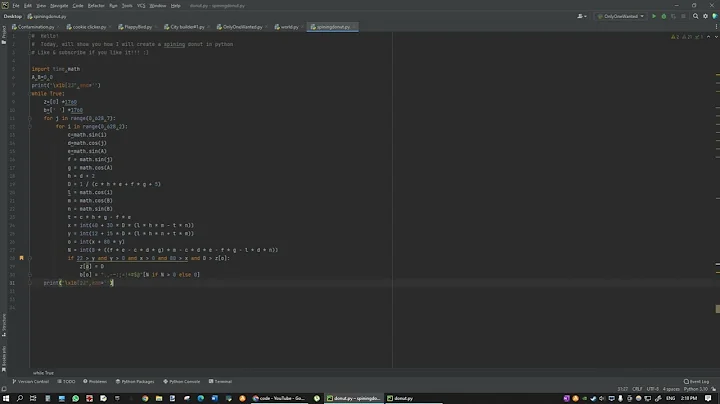
Task: Open the Navigate menu
Action: pos(59,6)
